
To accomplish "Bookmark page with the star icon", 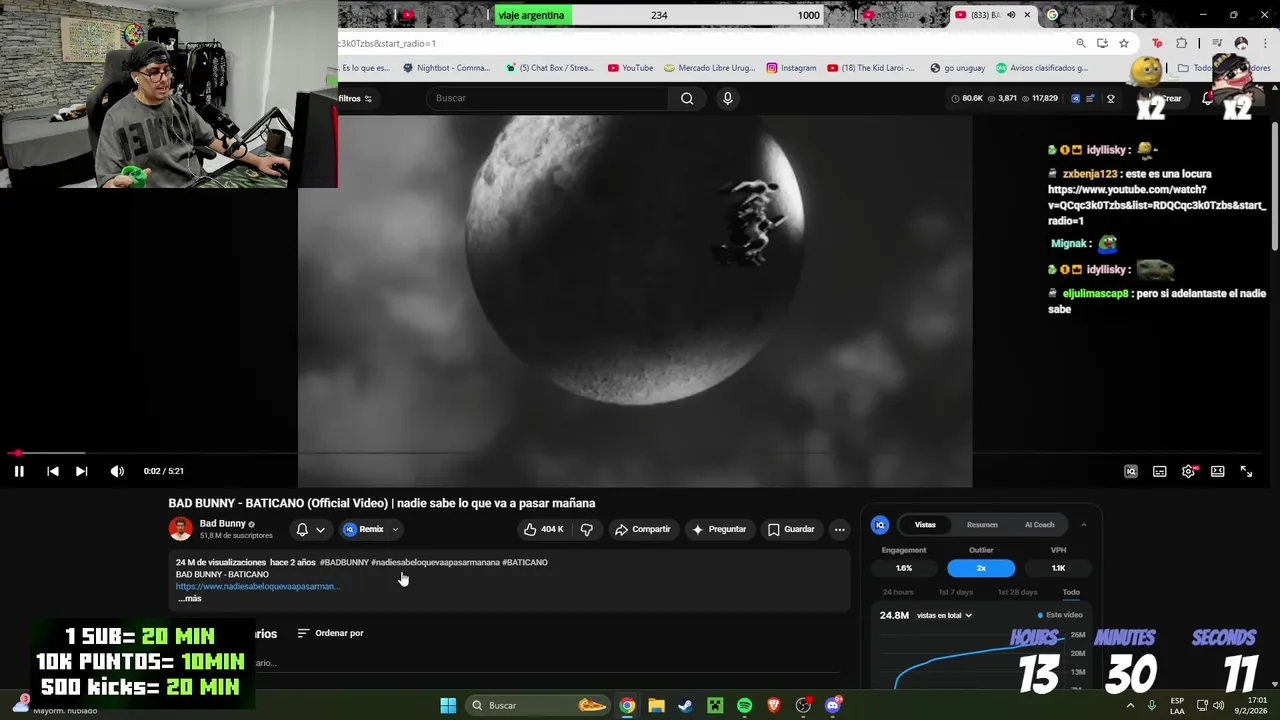I will (x=1124, y=43).
